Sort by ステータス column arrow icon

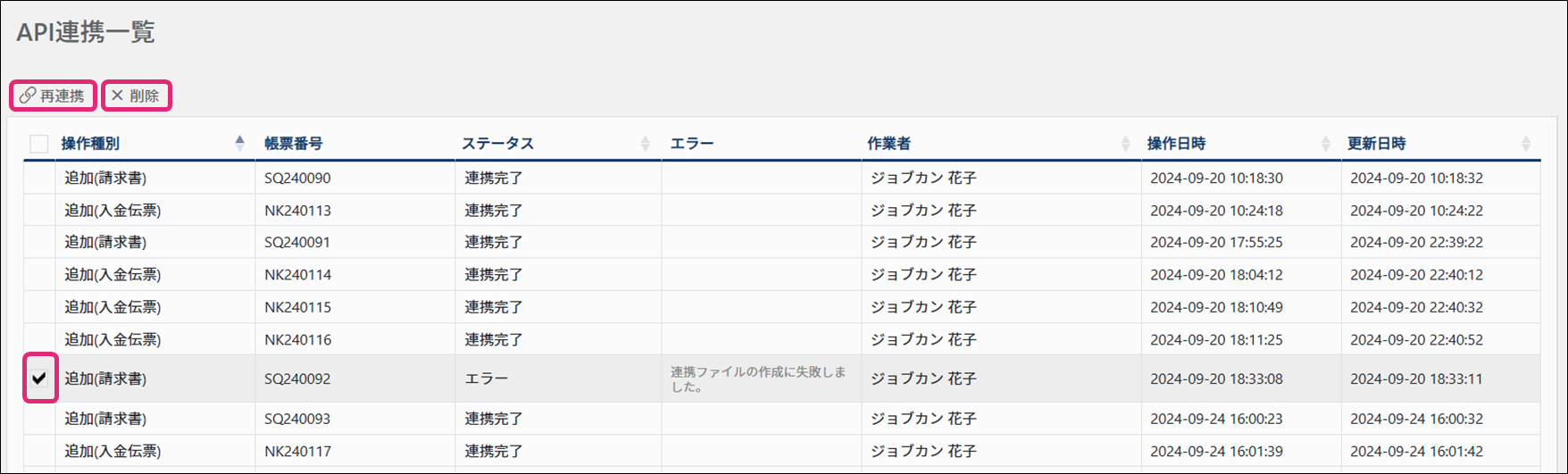pyautogui.click(x=646, y=143)
